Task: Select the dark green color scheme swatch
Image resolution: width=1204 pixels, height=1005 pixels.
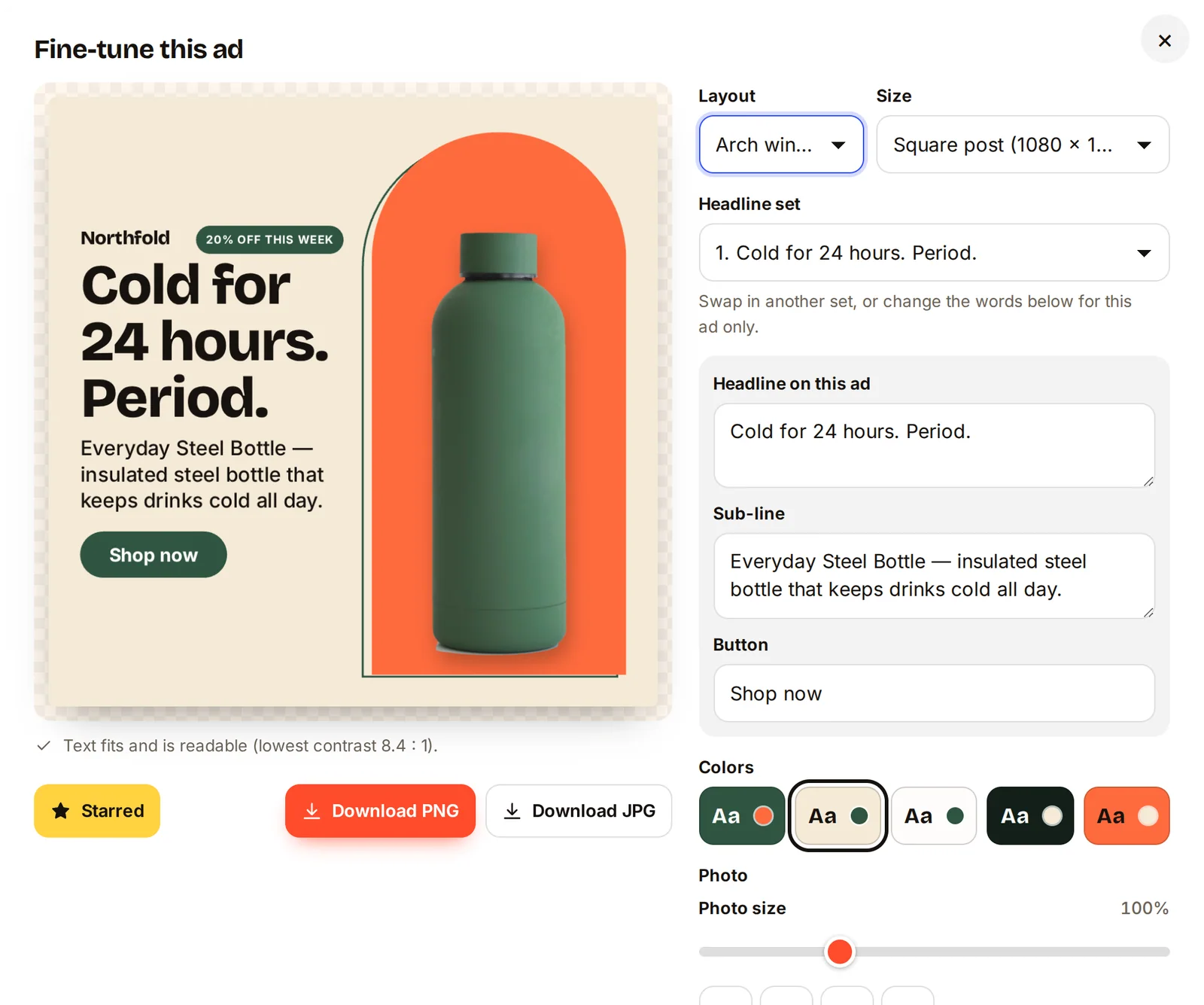Action: click(742, 816)
